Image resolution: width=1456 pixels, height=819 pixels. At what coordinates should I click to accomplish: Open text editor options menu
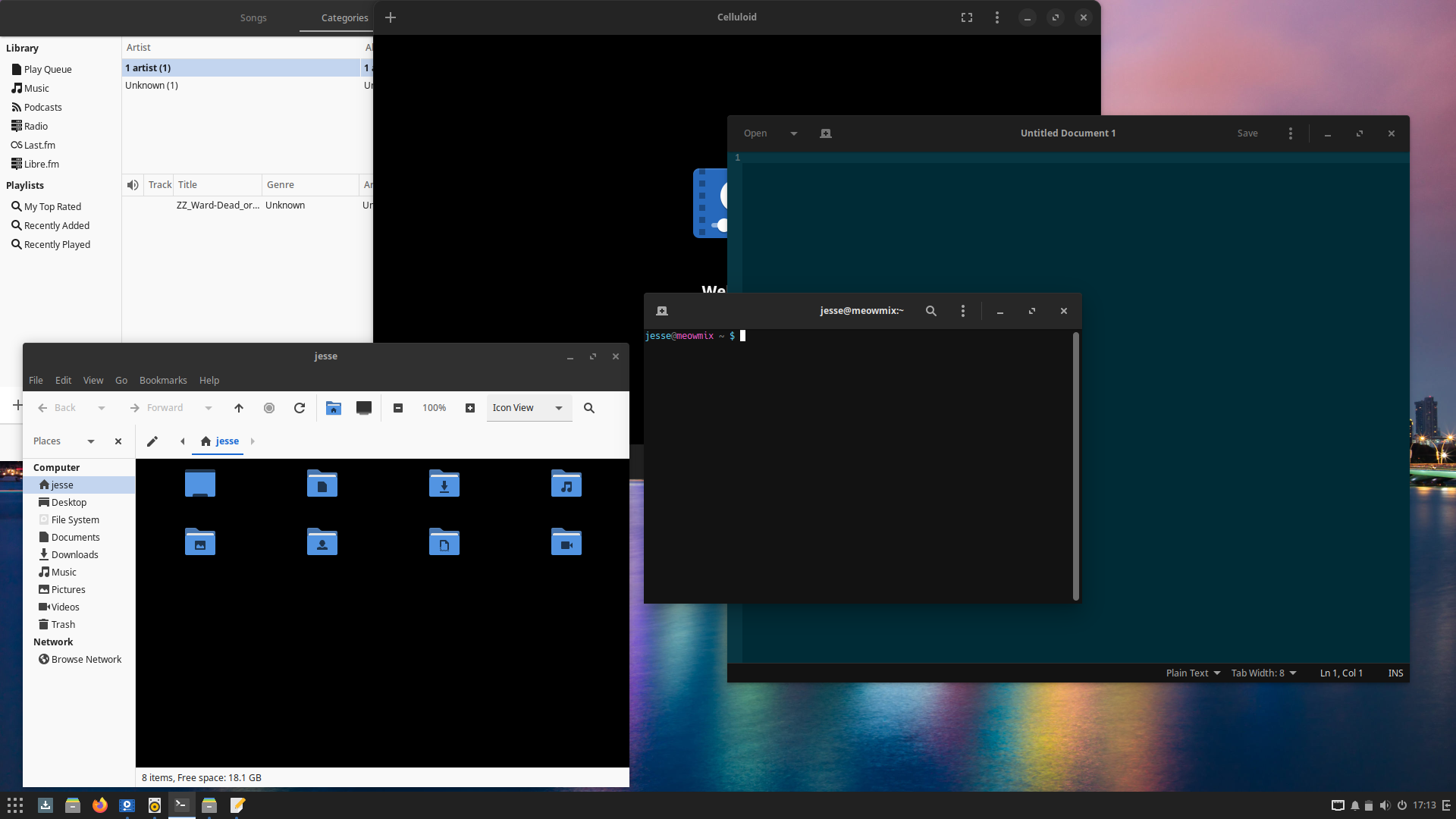click(1291, 133)
